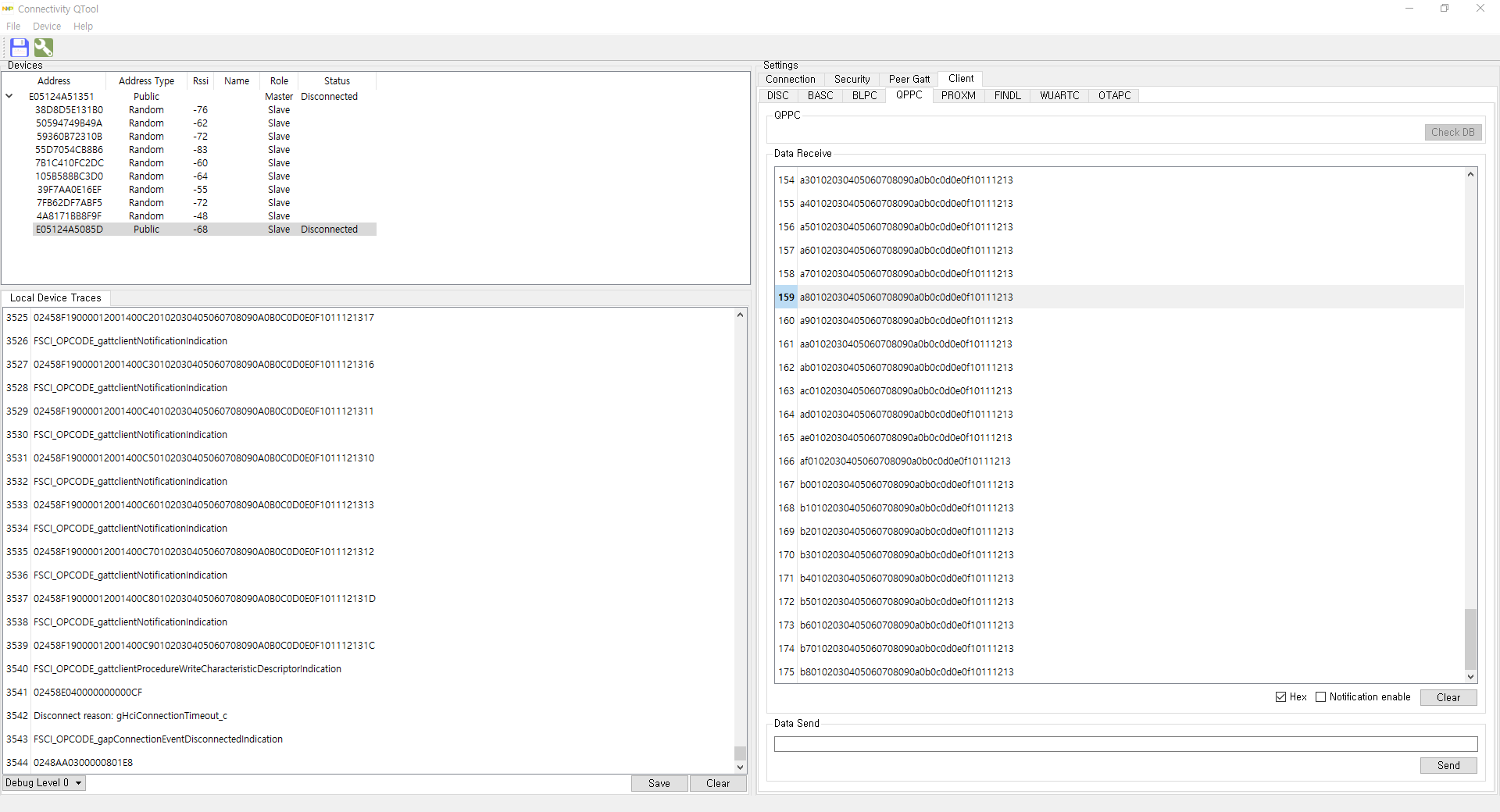Collapse the E05124A51351 device entry

(x=9, y=96)
